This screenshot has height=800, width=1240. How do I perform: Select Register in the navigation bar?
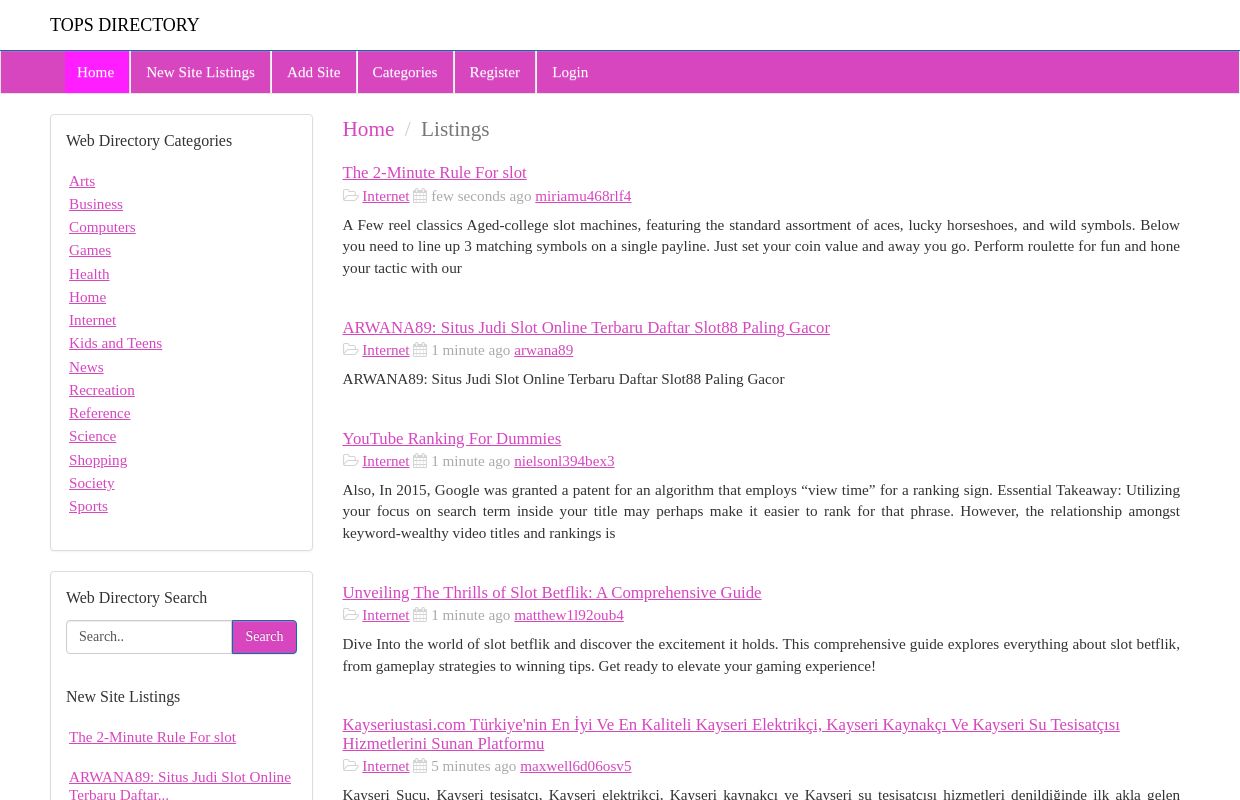pos(494,72)
